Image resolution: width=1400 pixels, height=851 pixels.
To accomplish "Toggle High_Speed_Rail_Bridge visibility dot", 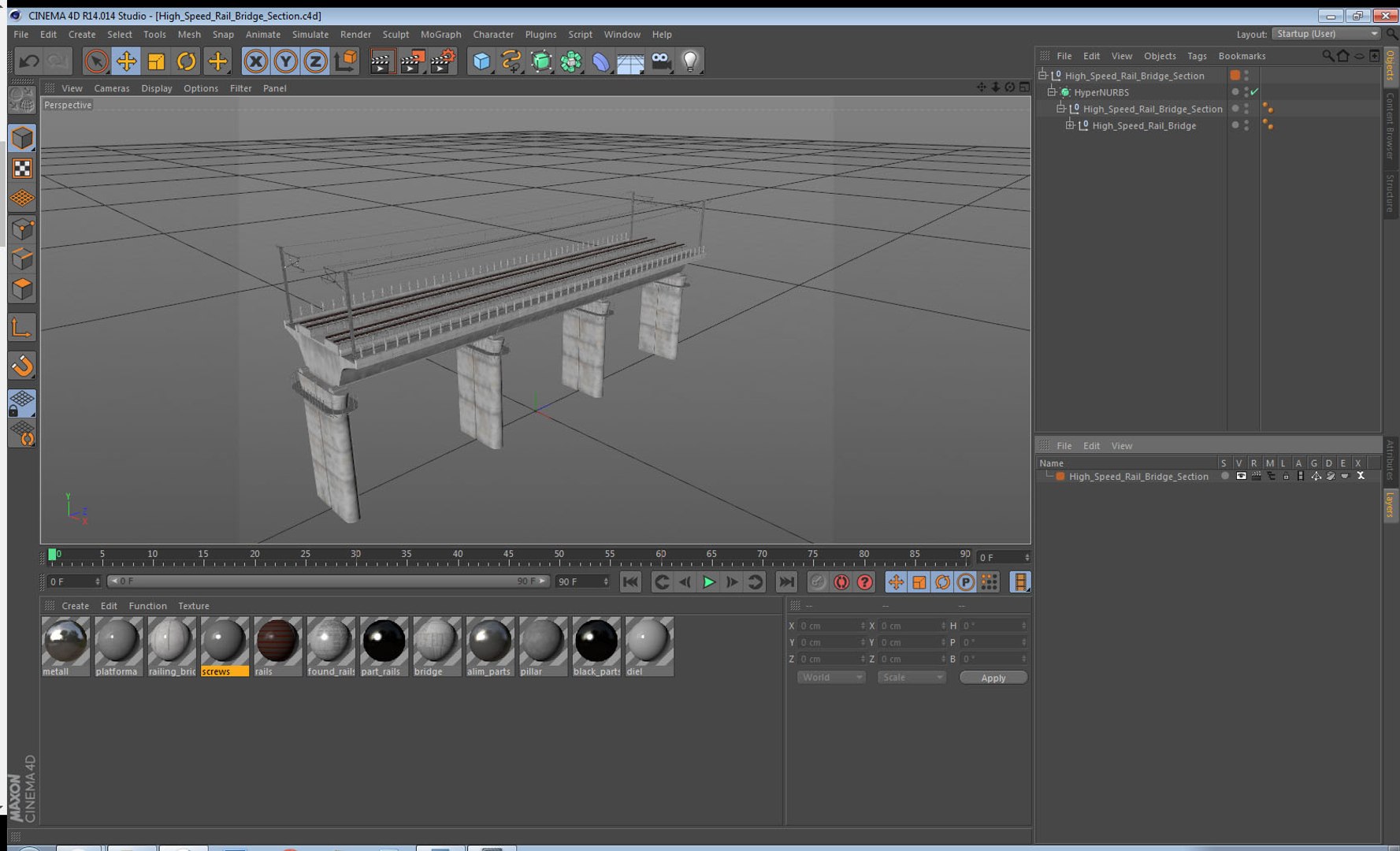I will tap(1246, 122).
